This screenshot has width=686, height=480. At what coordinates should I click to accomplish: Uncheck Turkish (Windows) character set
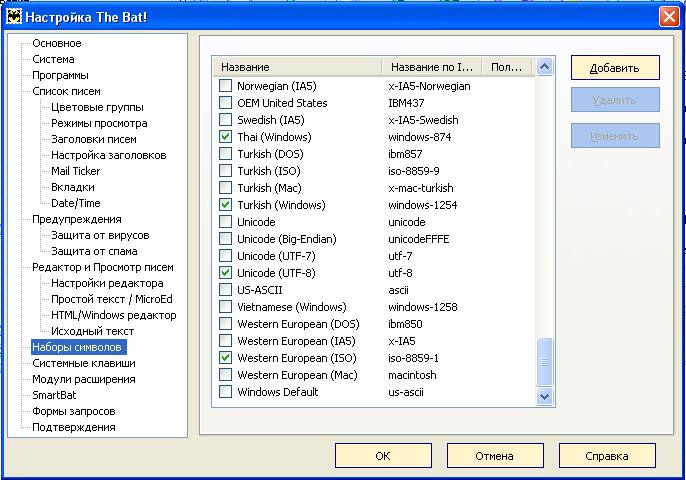225,205
